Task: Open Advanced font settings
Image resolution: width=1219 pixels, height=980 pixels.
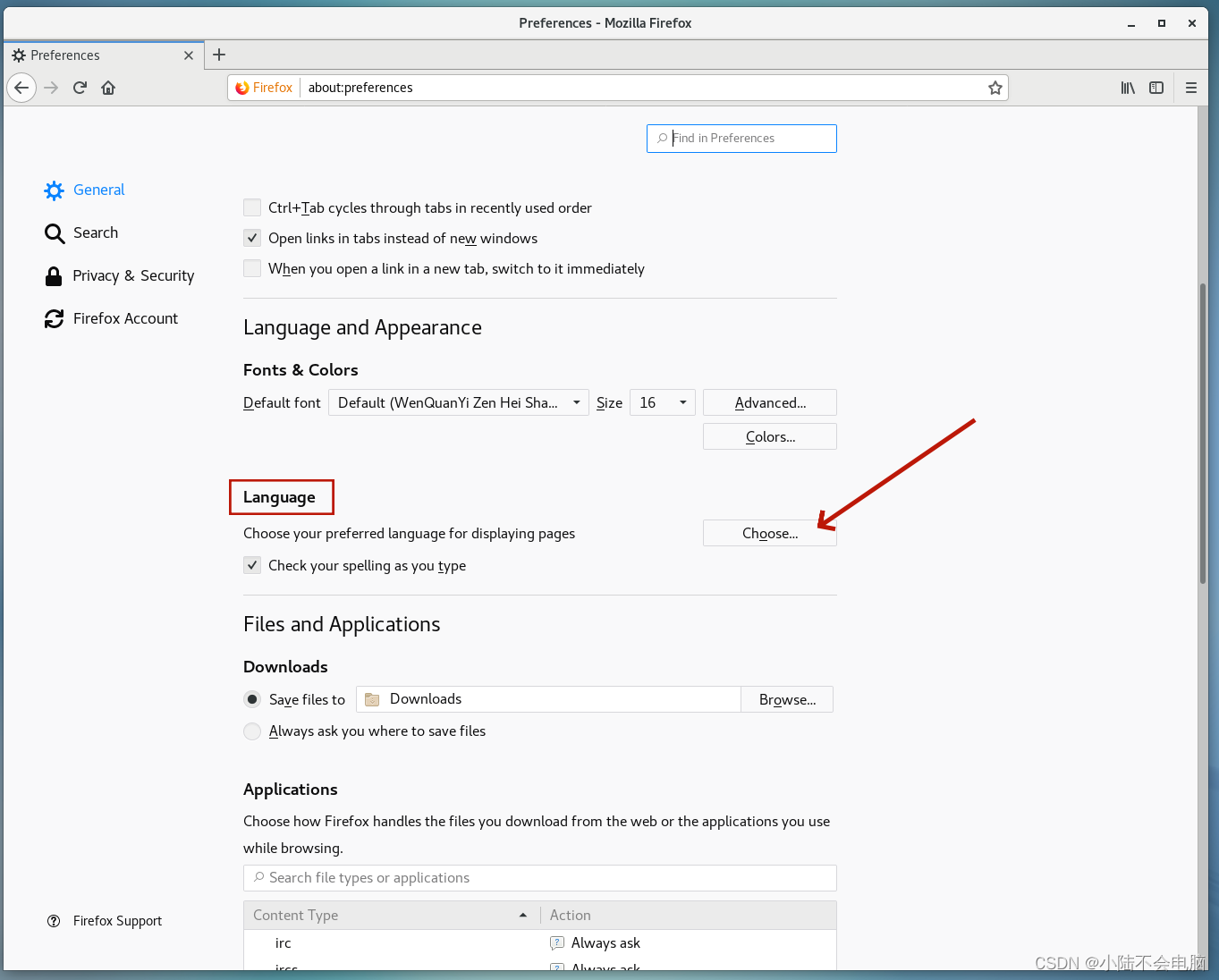Action: (x=769, y=402)
